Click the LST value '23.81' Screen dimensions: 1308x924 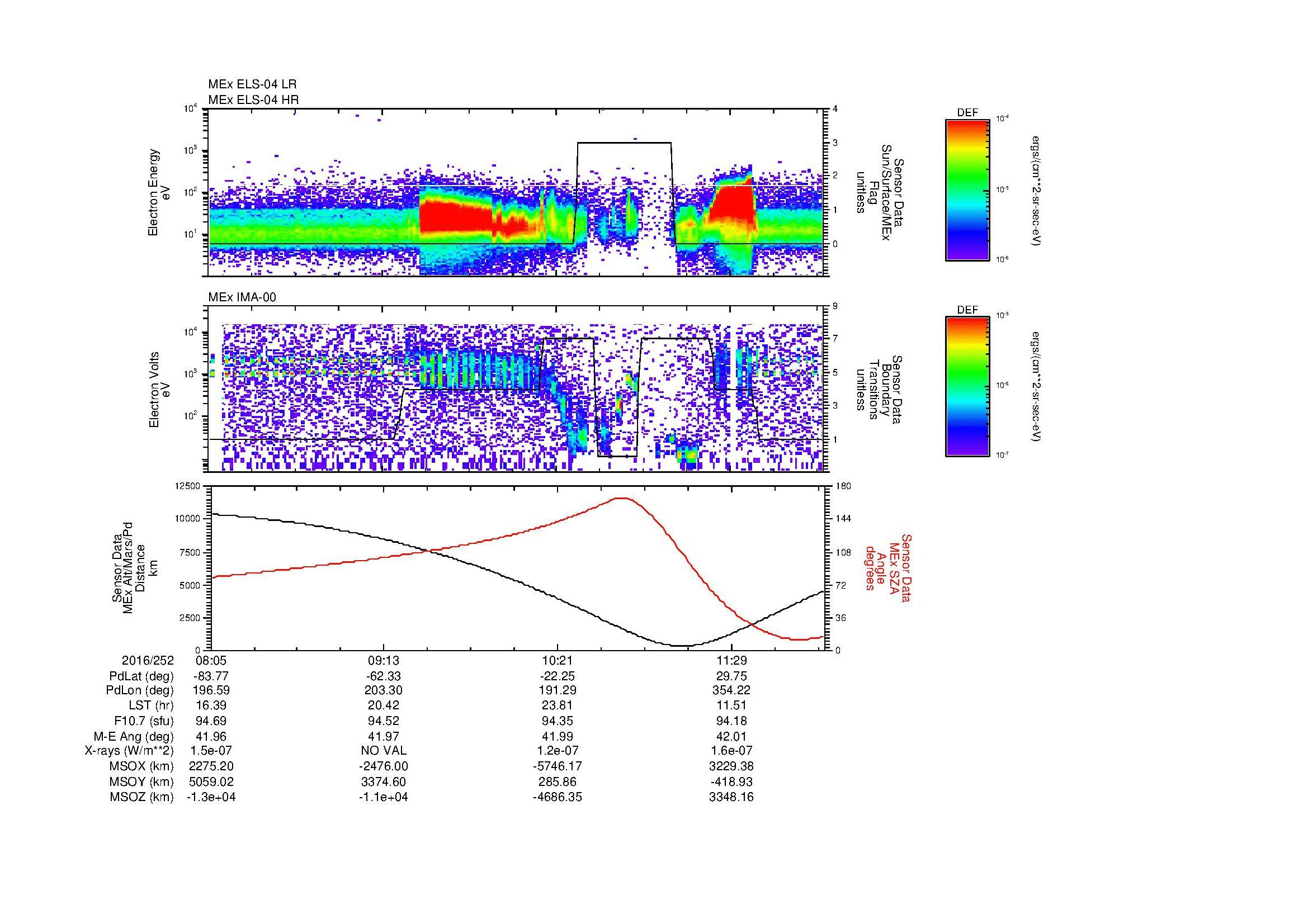click(x=557, y=706)
